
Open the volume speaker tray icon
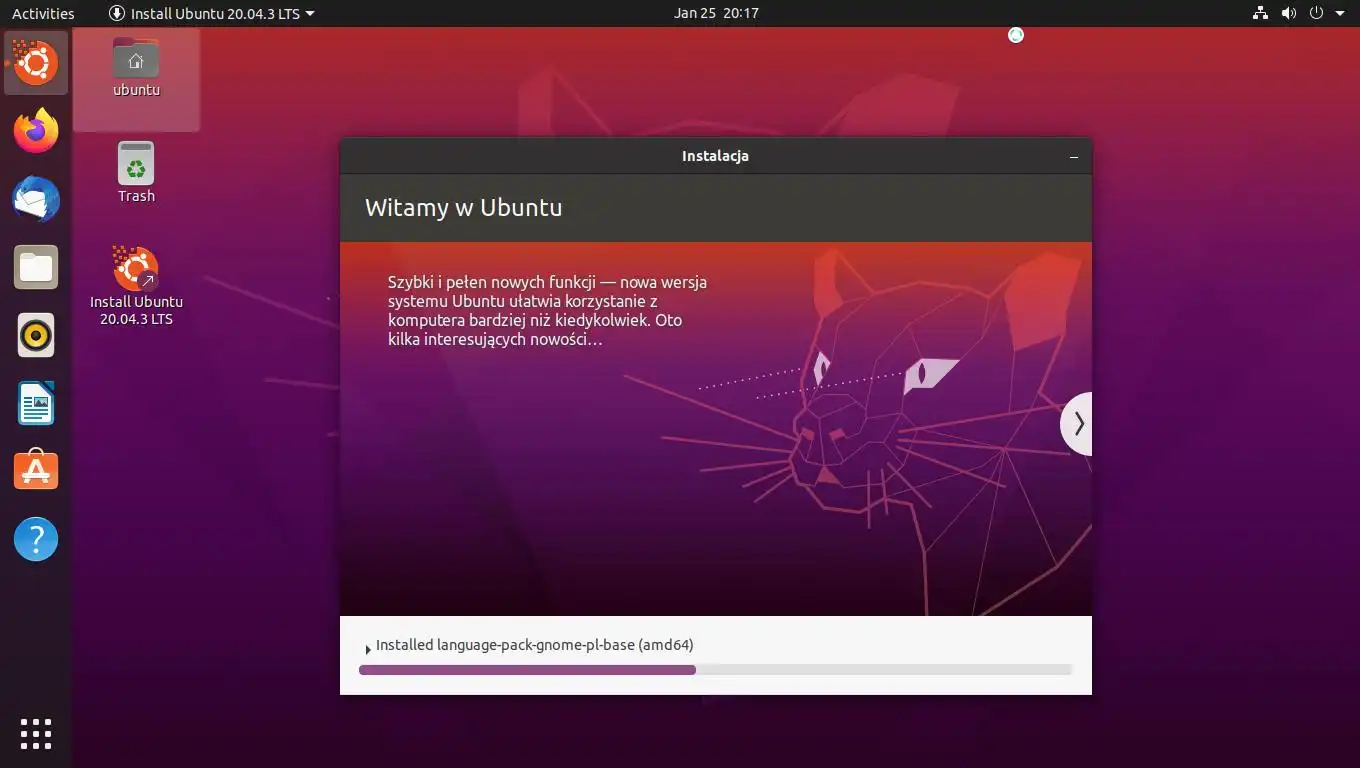pyautogui.click(x=1288, y=13)
